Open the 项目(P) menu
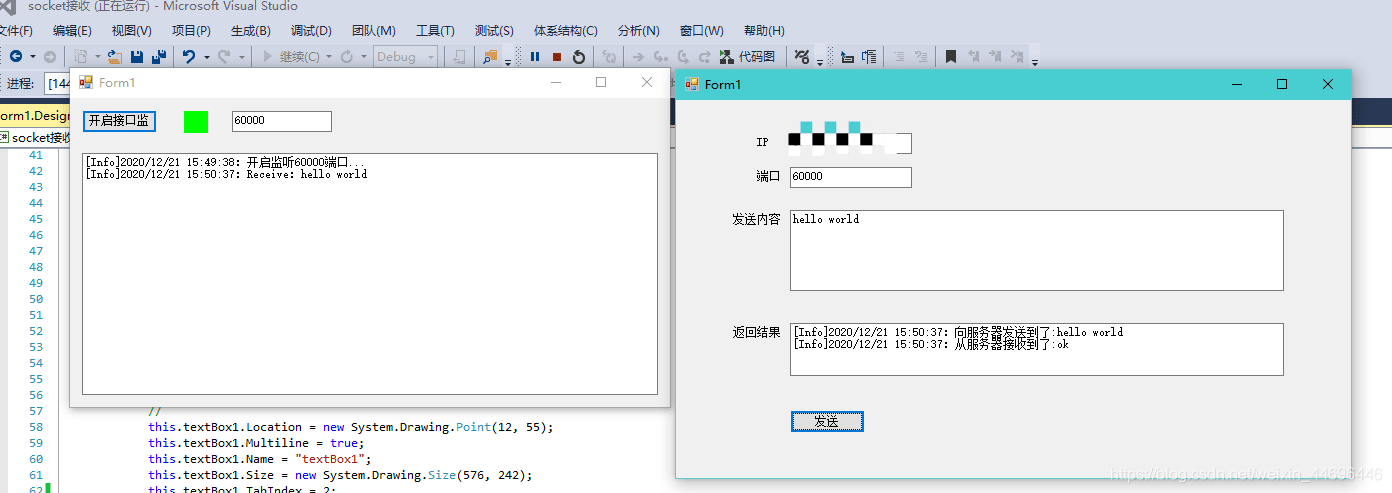Viewport: 1392px width, 493px height. 191,31
